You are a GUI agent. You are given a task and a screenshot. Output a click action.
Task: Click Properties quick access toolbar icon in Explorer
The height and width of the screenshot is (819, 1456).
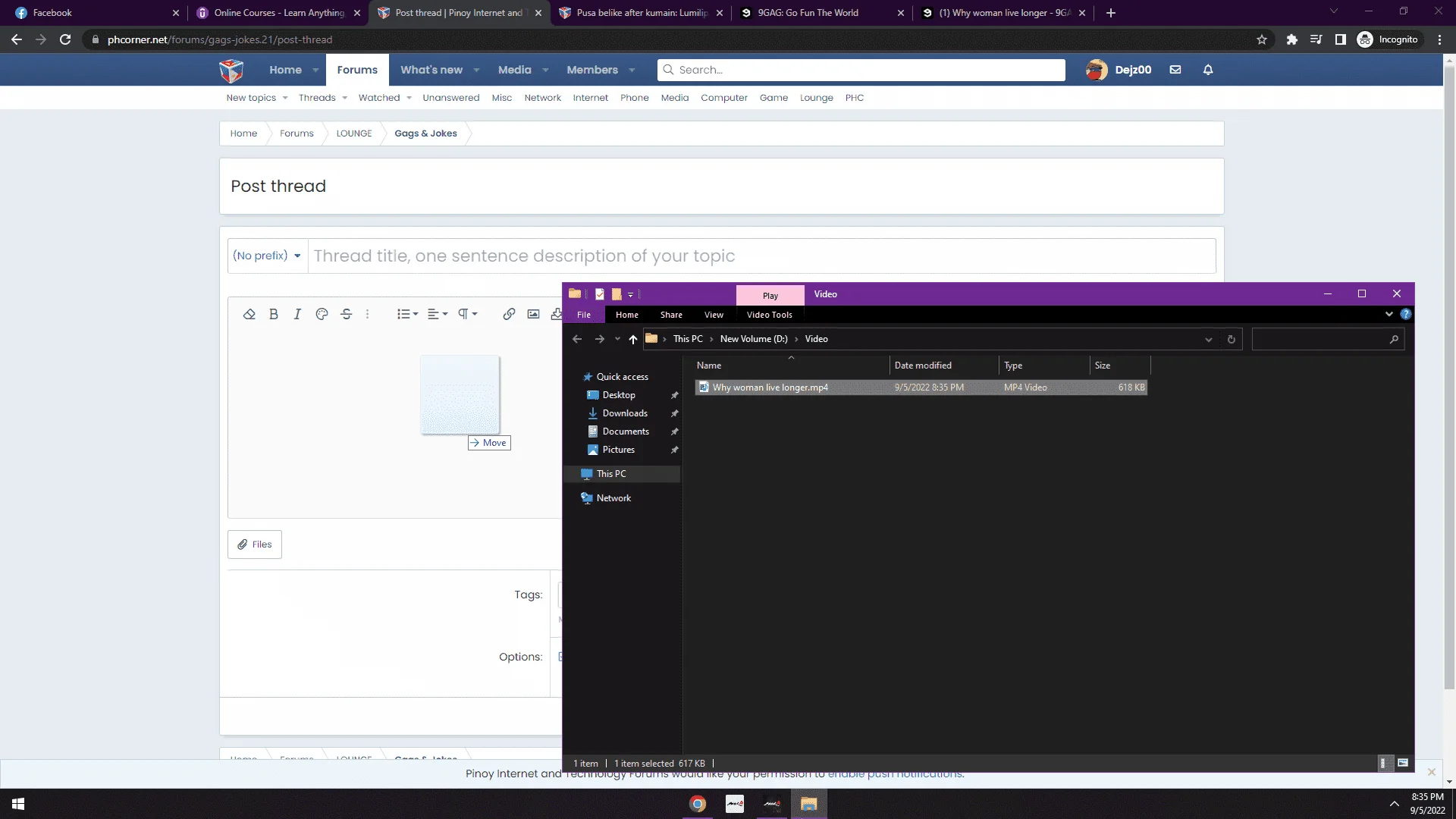(x=600, y=294)
